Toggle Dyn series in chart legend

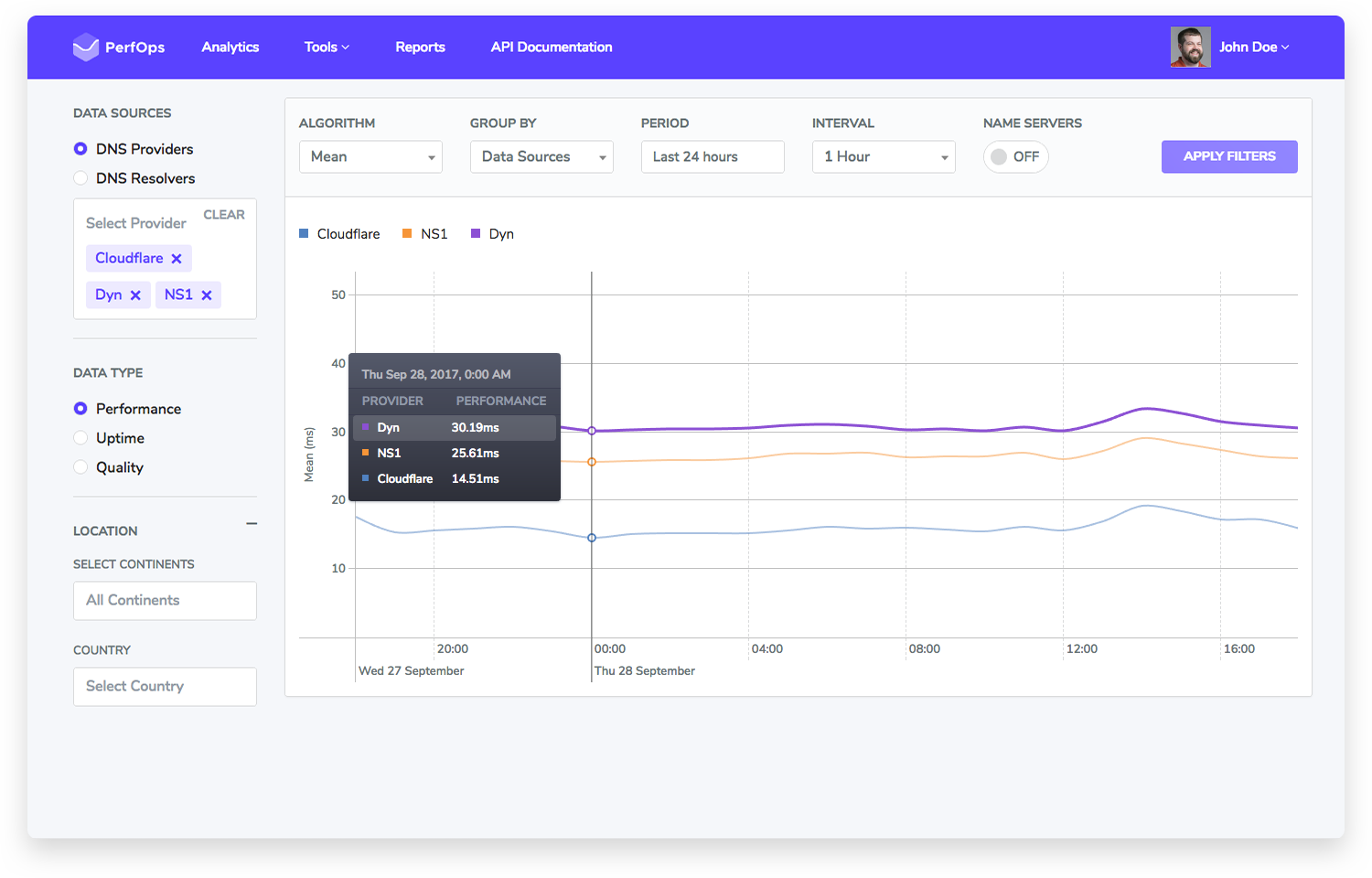click(x=492, y=234)
